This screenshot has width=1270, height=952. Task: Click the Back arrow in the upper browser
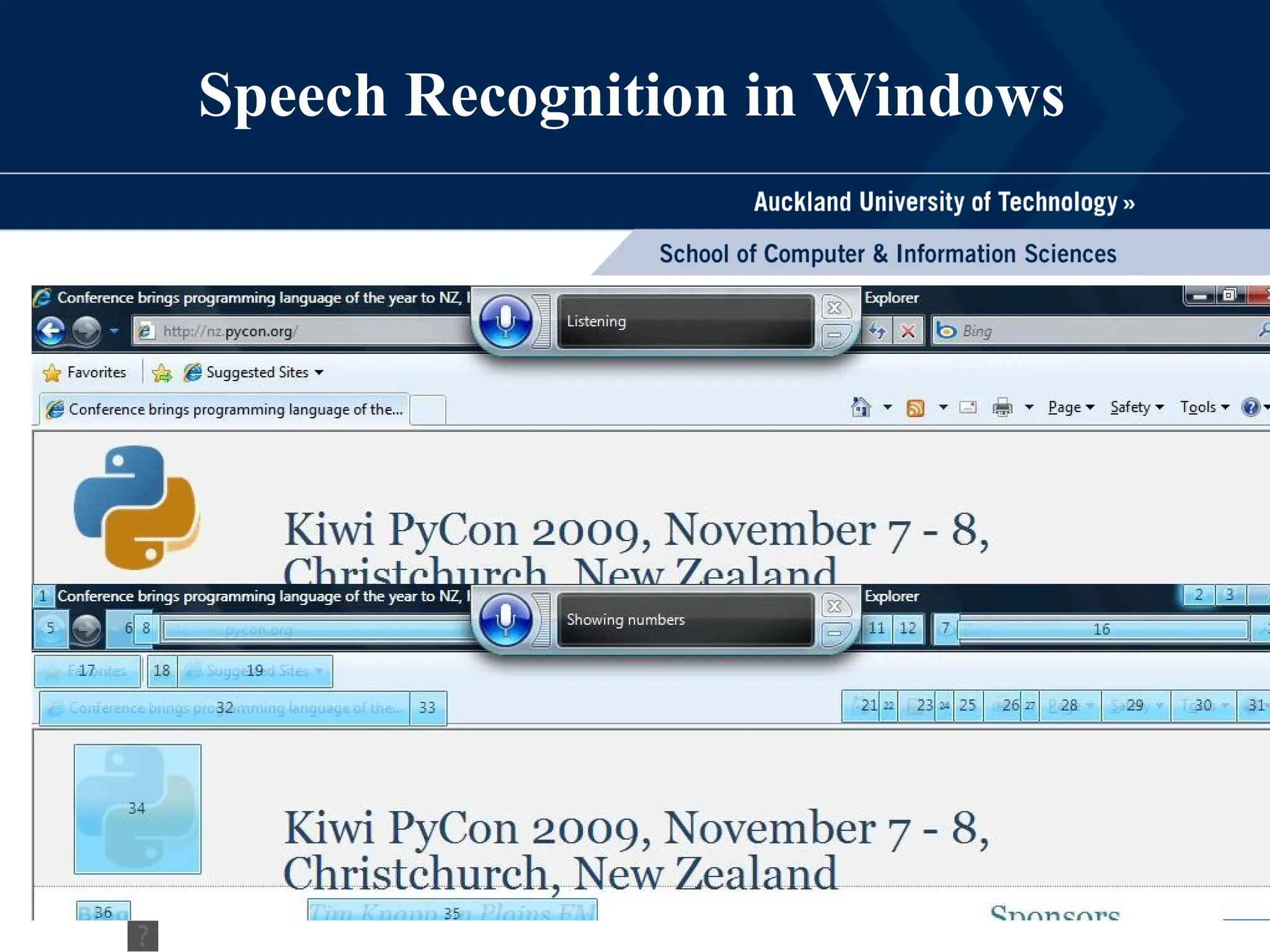tap(51, 330)
